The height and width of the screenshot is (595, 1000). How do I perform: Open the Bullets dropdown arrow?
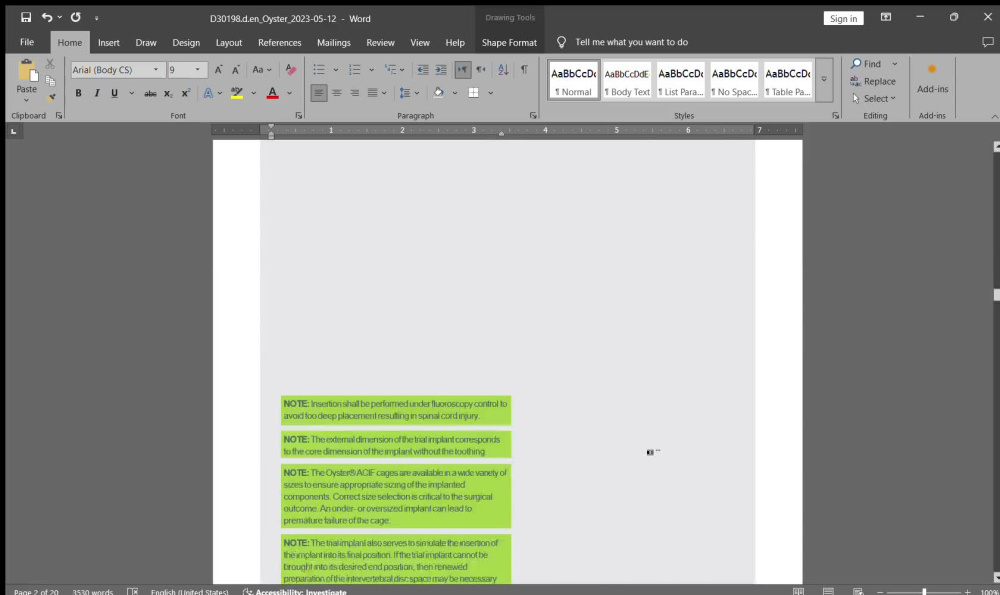[x=335, y=70]
